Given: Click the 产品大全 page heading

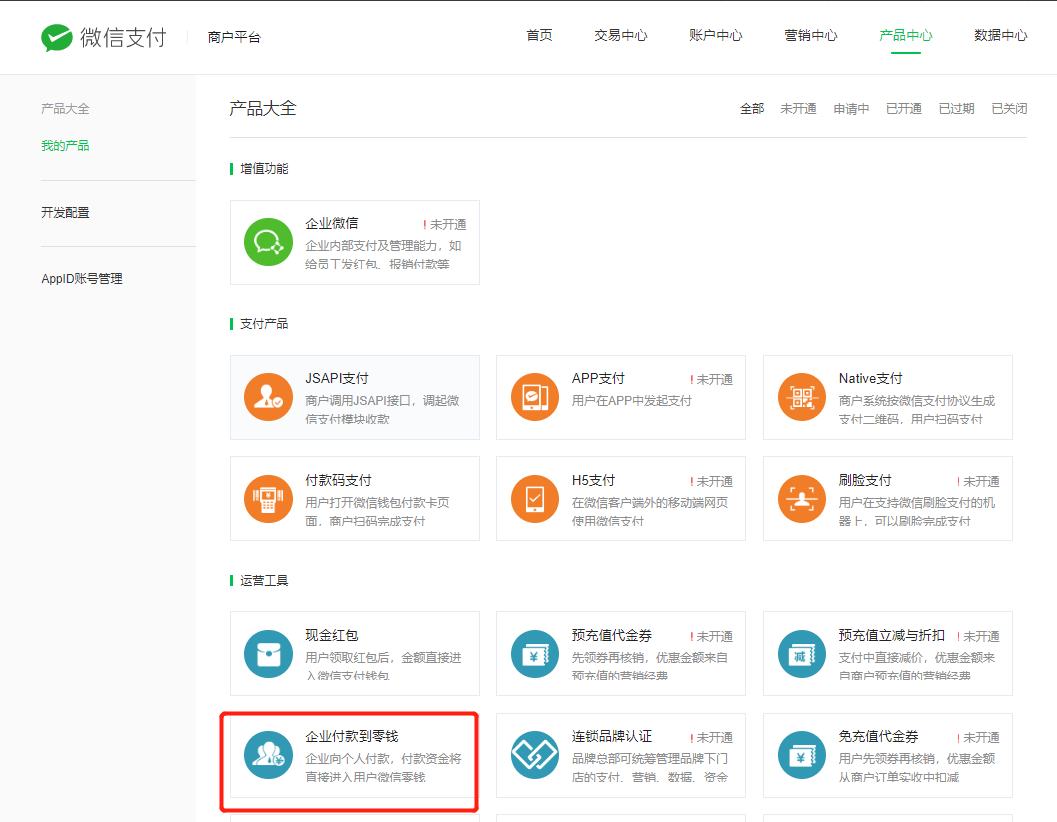Looking at the screenshot, I should pos(263,109).
